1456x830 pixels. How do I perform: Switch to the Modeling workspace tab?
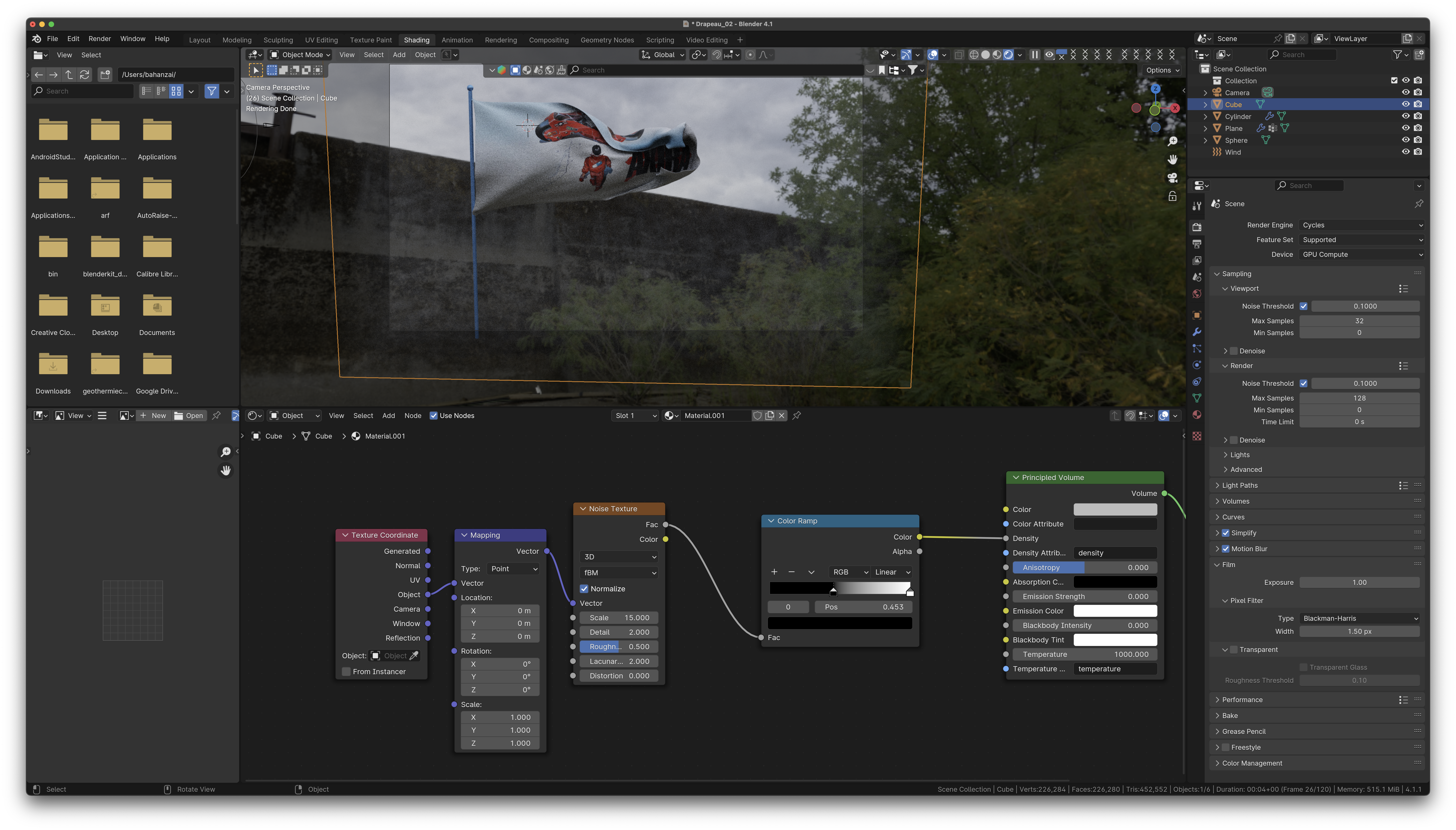(237, 40)
